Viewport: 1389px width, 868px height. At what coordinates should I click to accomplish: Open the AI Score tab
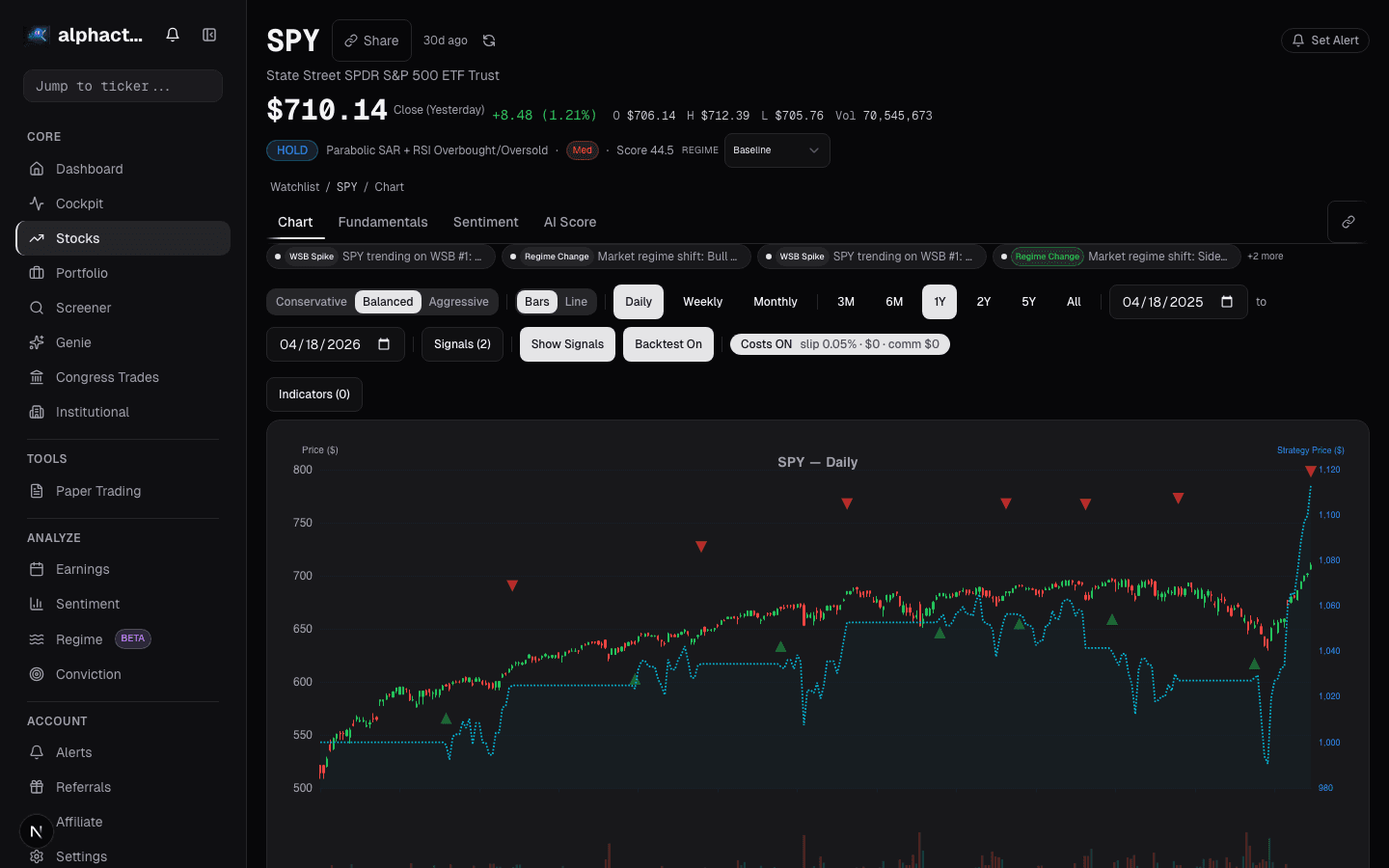tap(569, 222)
